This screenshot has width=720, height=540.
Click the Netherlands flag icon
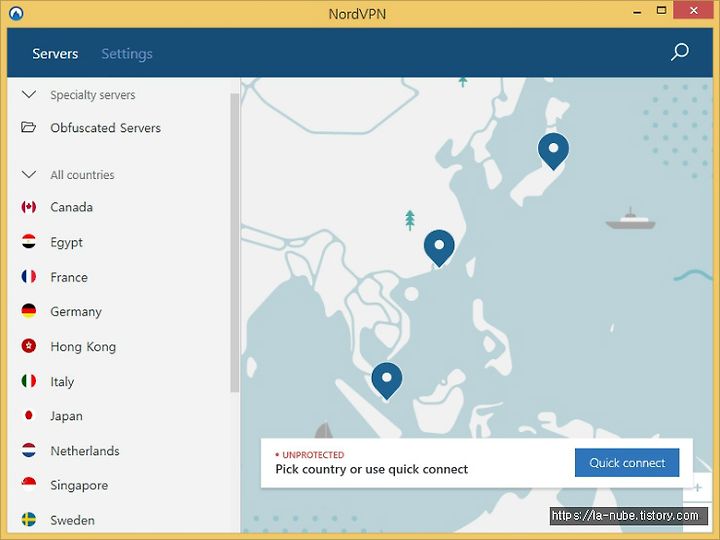[x=28, y=450]
